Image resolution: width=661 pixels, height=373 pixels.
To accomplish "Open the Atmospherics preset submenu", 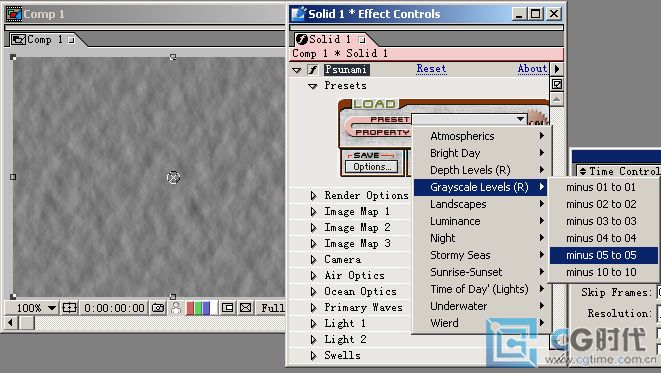I will click(x=480, y=136).
